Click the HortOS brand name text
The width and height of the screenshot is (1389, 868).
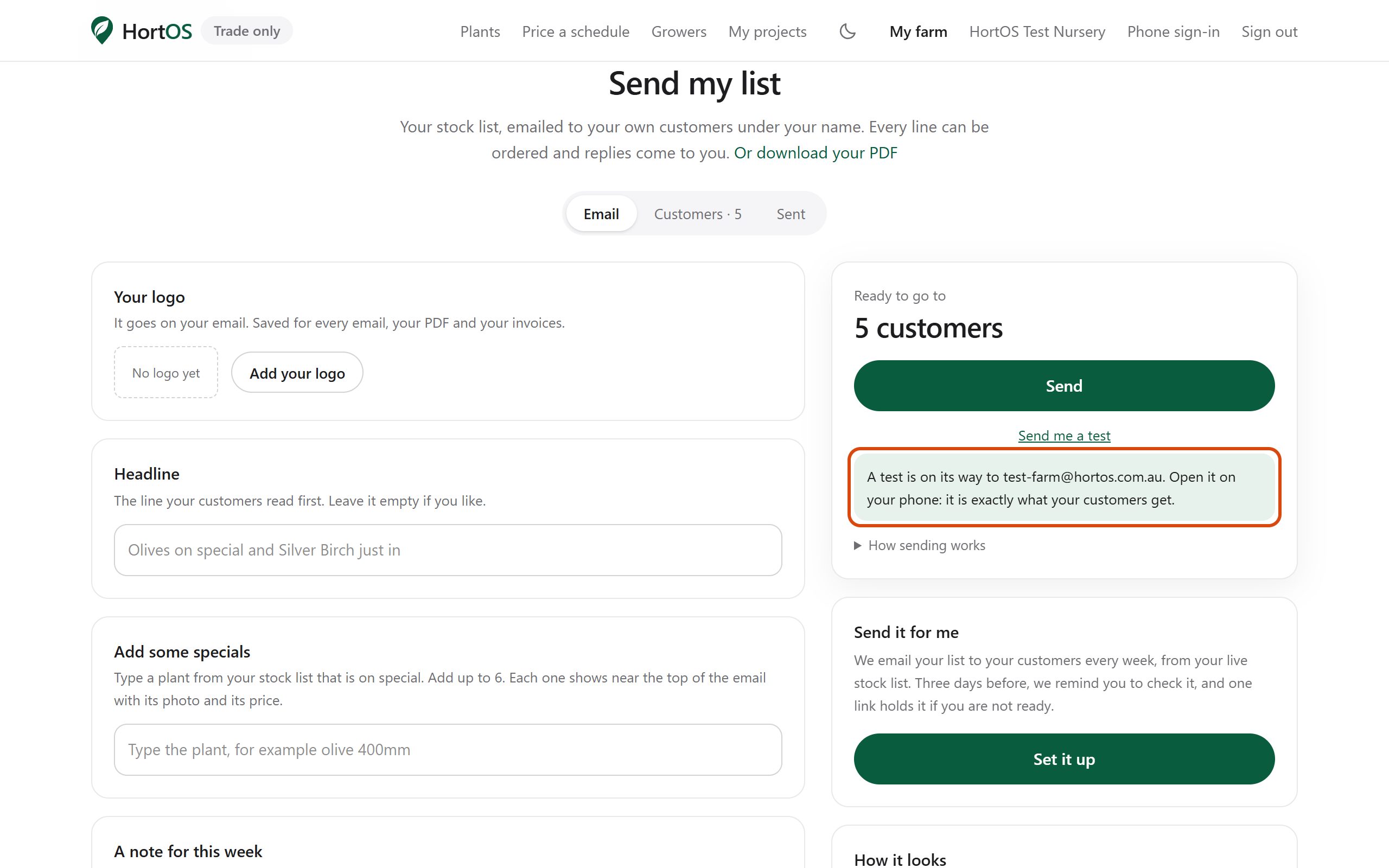click(157, 31)
